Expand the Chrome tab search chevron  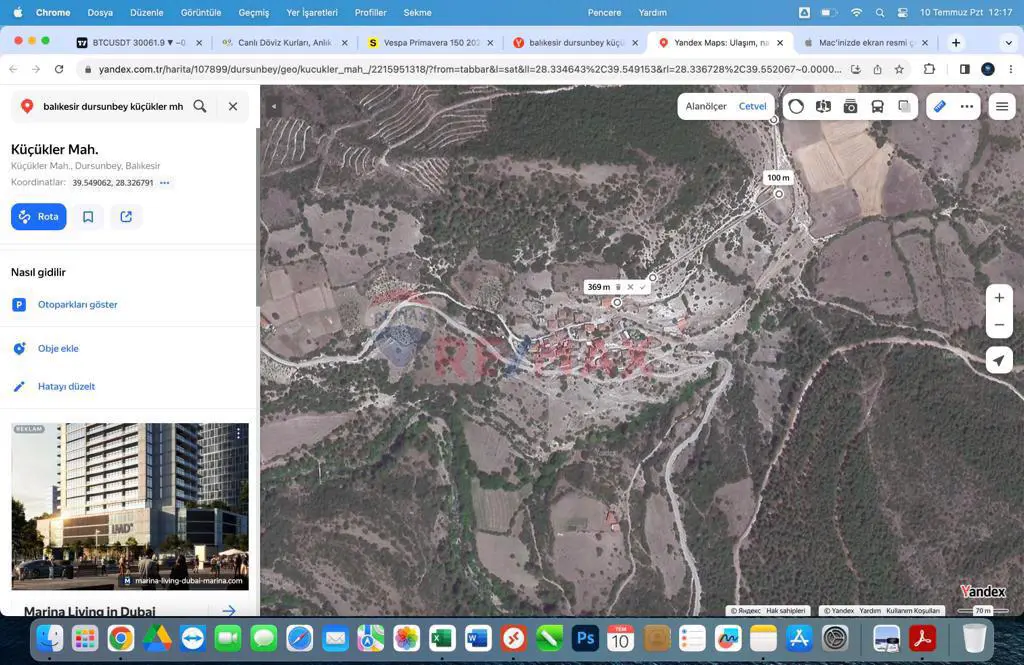[x=1008, y=42]
